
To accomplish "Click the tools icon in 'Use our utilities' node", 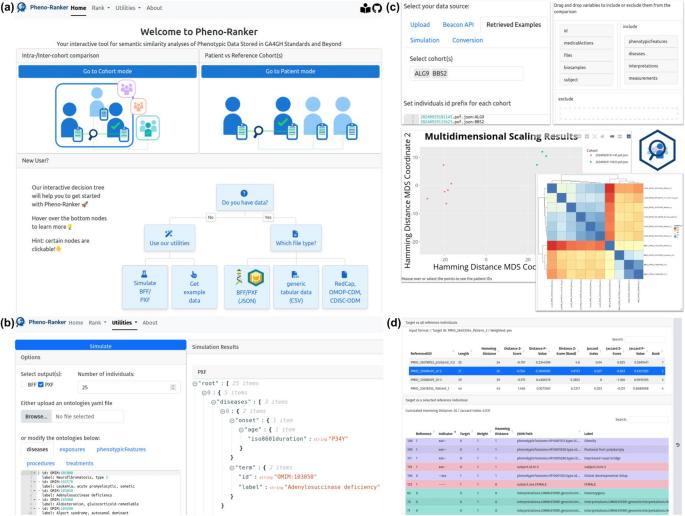I will (169, 234).
